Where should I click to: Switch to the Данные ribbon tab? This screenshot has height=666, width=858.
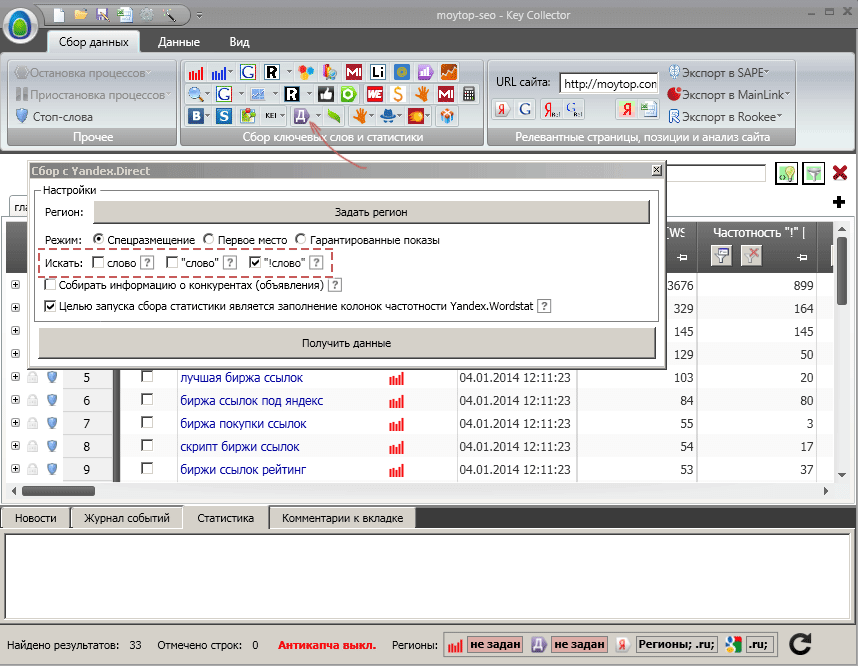point(179,42)
